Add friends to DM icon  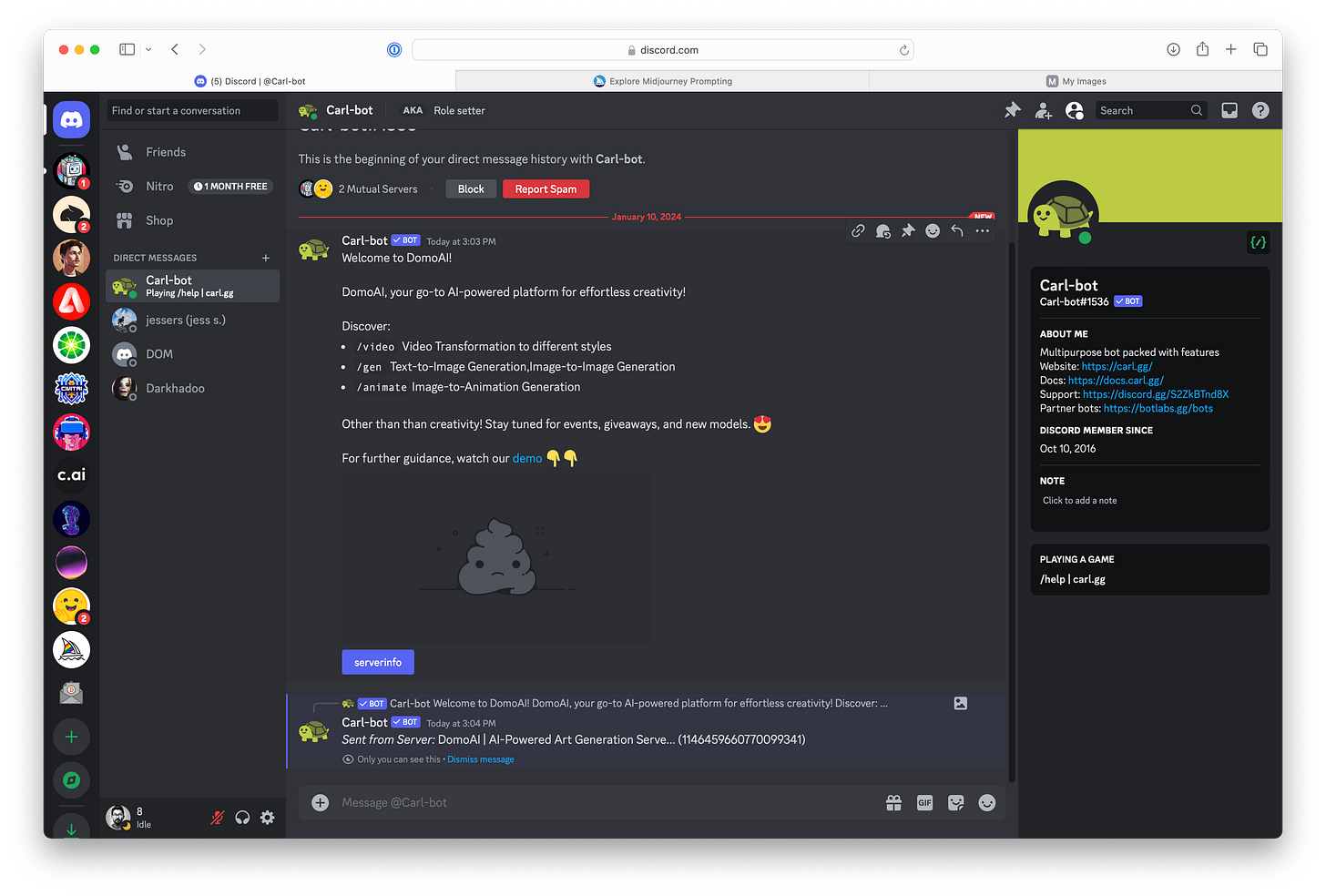[1044, 110]
